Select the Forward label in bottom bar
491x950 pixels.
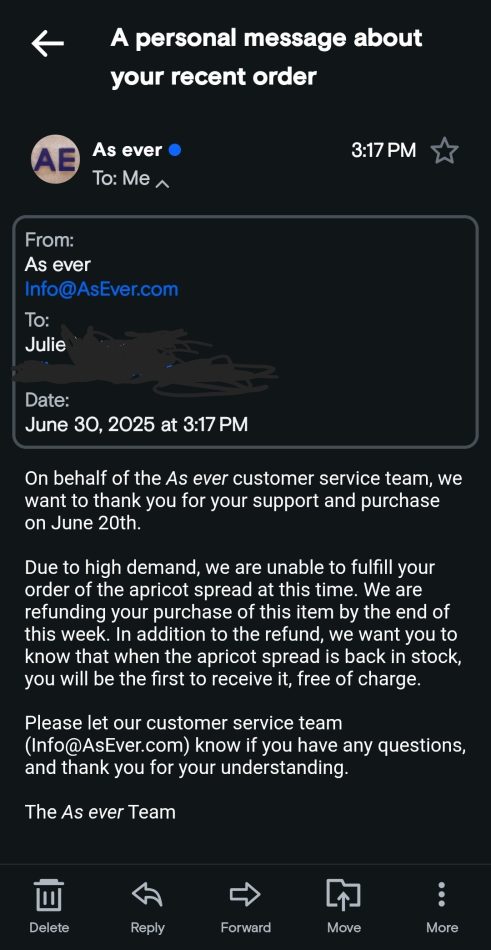(246, 928)
